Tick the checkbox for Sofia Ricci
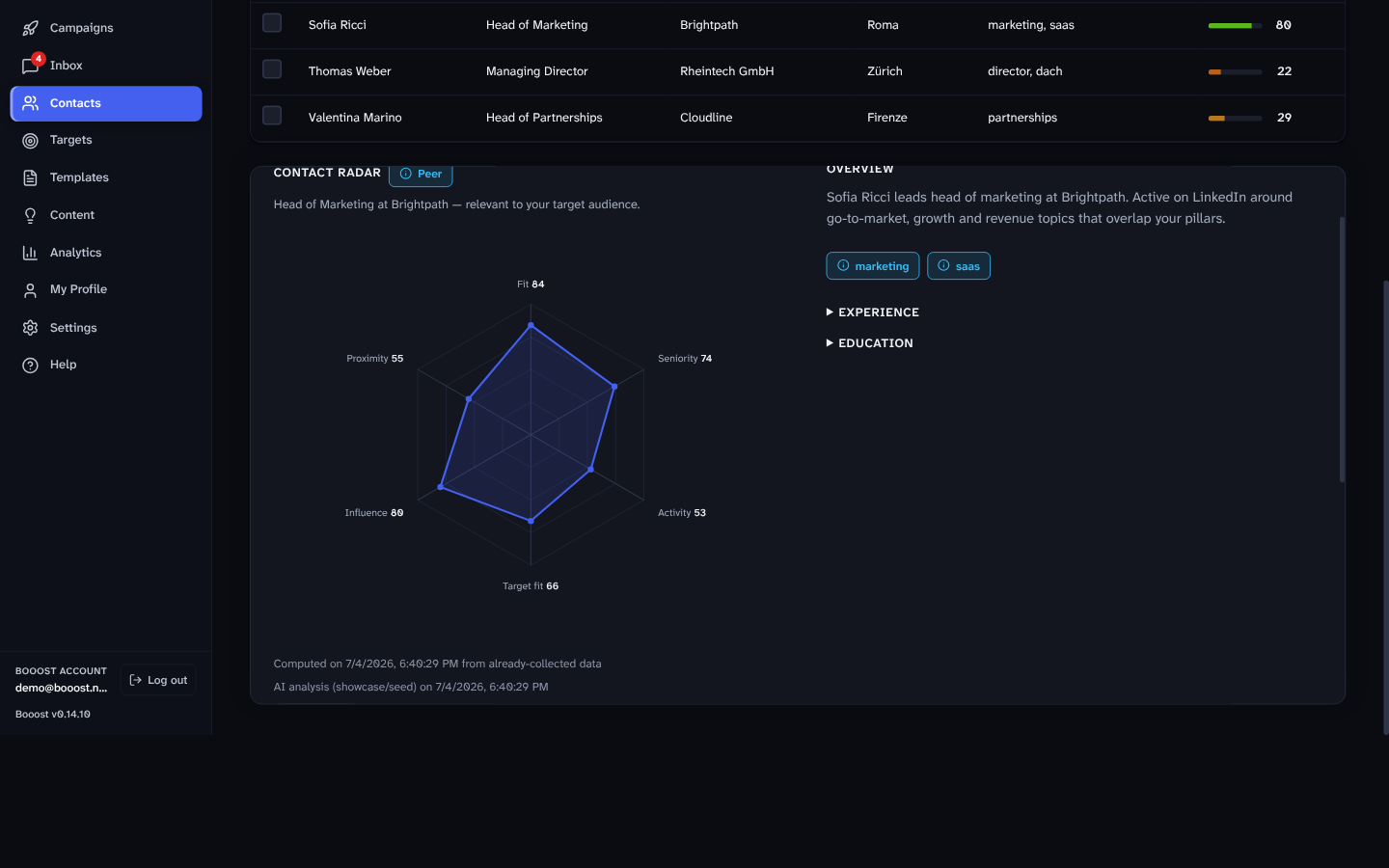 (x=272, y=23)
